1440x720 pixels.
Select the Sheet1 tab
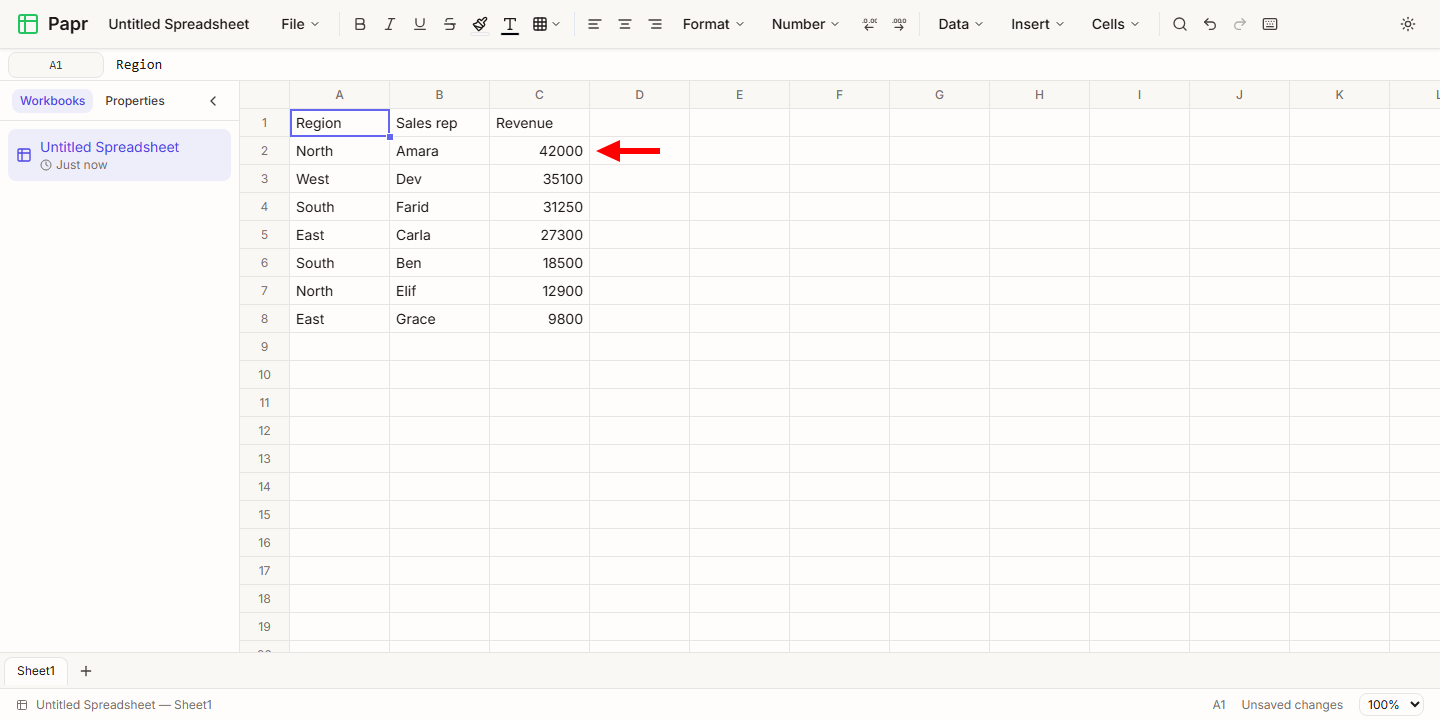[36, 671]
